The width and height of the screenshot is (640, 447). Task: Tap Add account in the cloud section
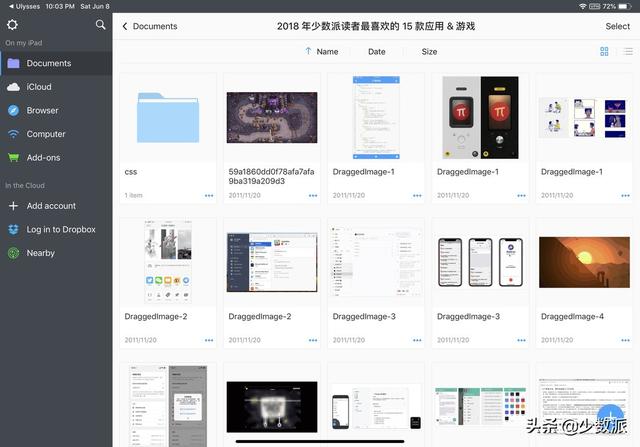(56, 206)
